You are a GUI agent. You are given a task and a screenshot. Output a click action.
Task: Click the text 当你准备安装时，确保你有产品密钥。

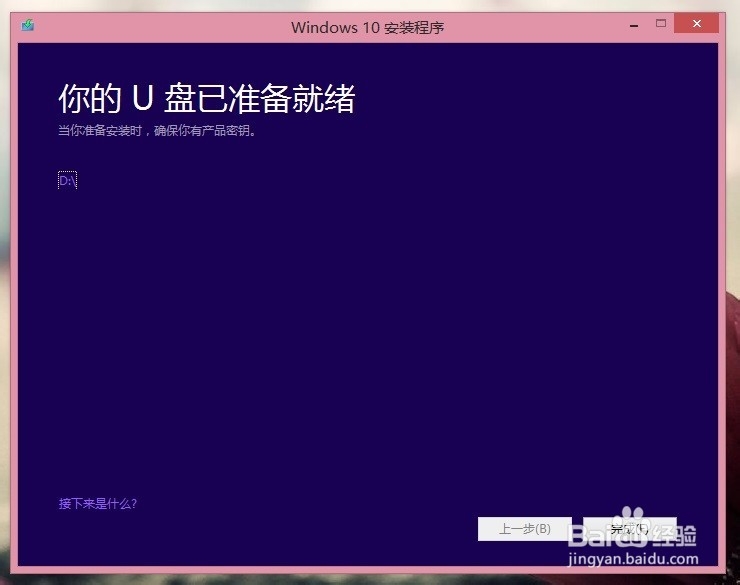[157, 131]
